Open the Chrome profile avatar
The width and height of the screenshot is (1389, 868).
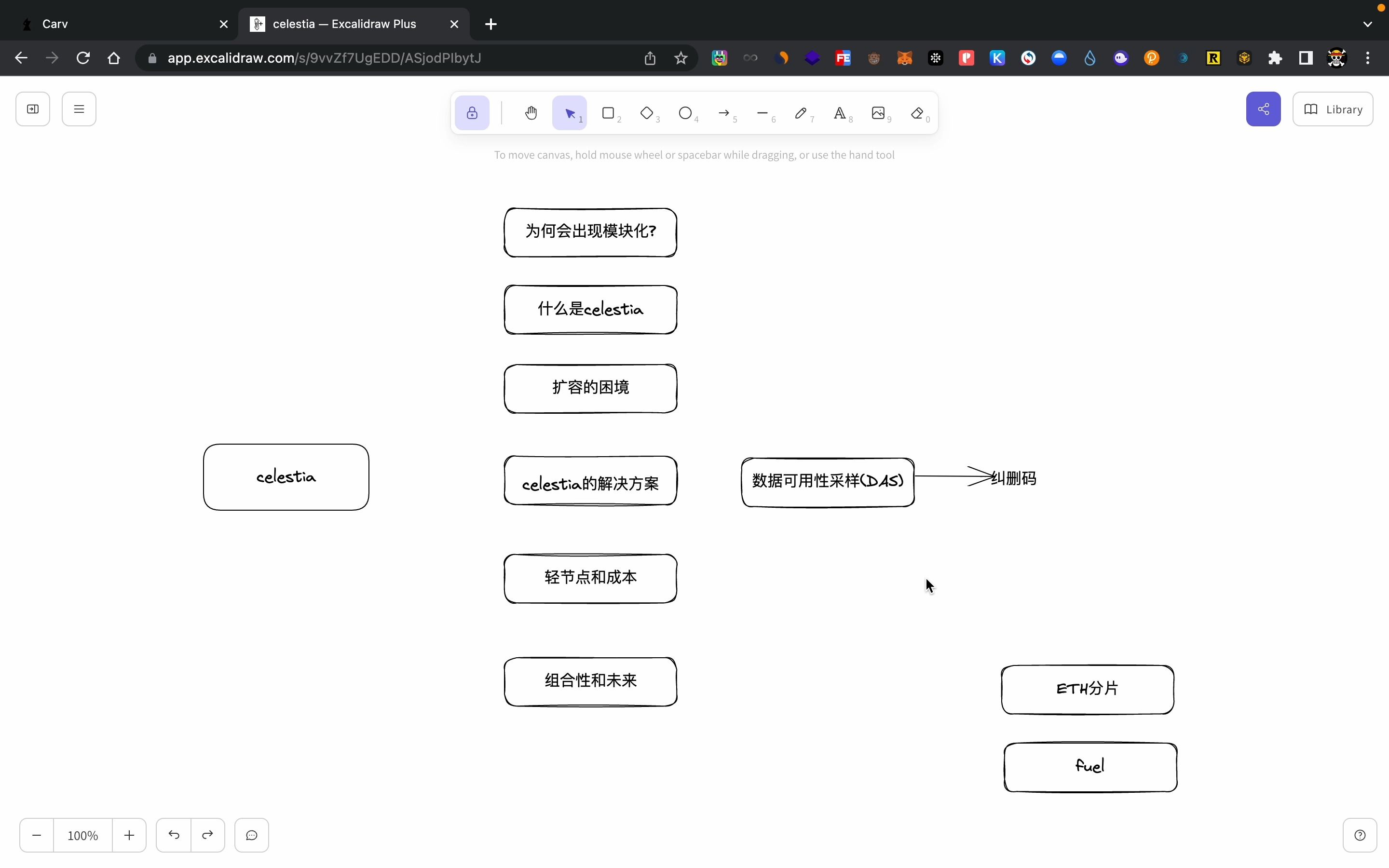pyautogui.click(x=1337, y=58)
